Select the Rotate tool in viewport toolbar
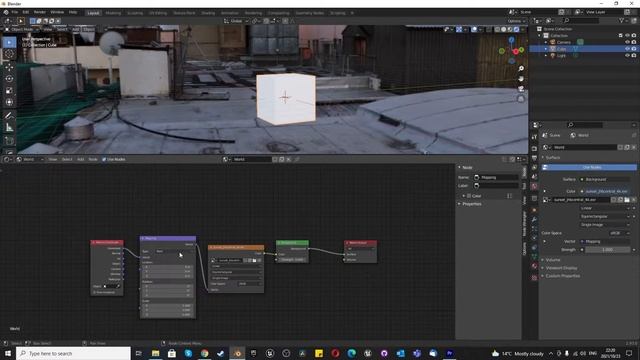Image resolution: width=640 pixels, height=360 pixels. click(9, 78)
